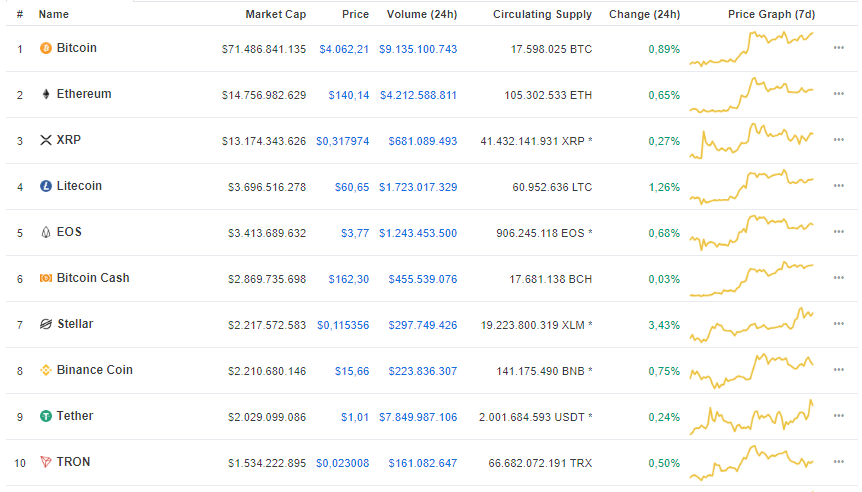862x492 pixels.
Task: Click the TRON 7-day price graph
Action: pyautogui.click(x=752, y=463)
